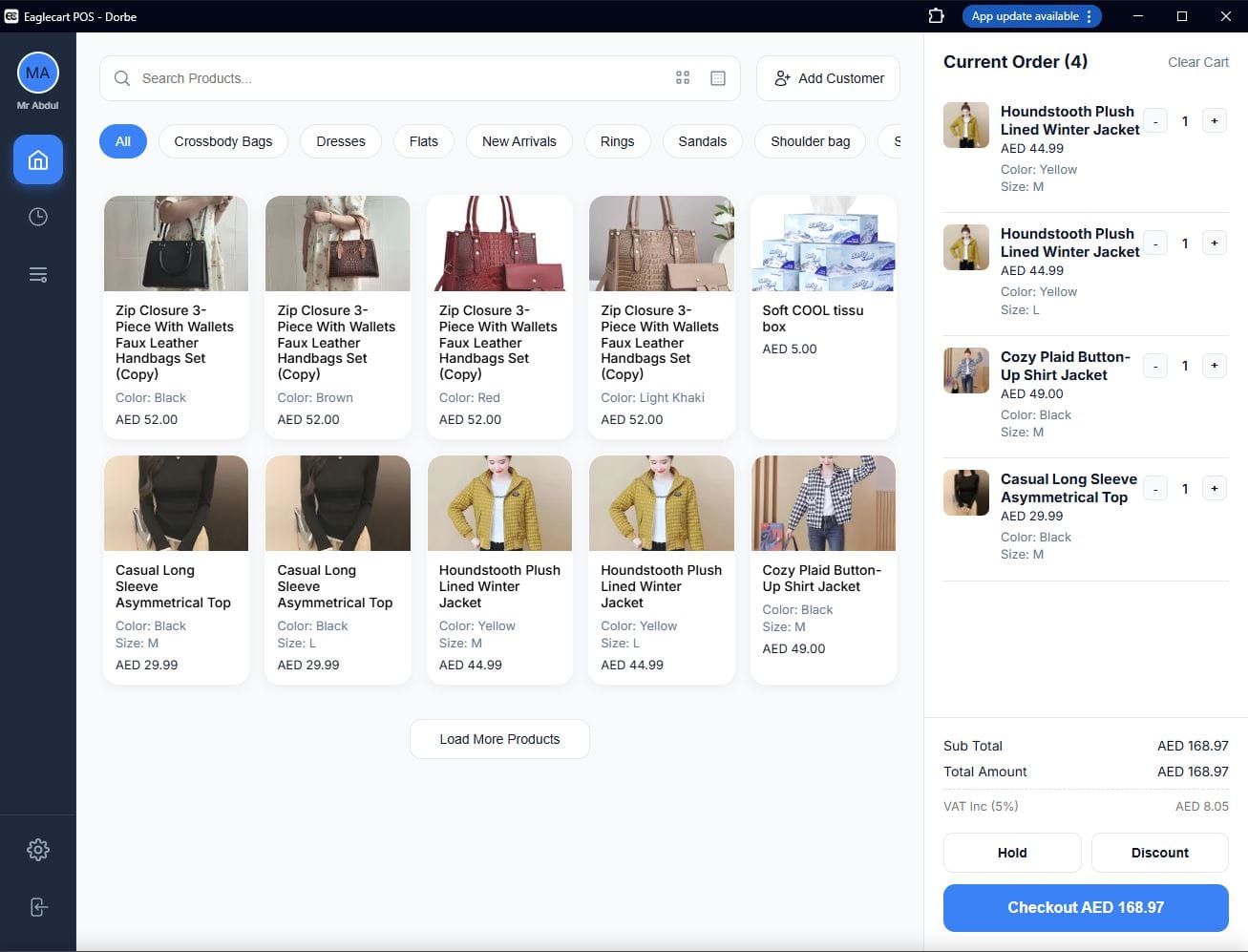The width and height of the screenshot is (1248, 952).
Task: Click Load More Products button
Action: click(x=499, y=739)
